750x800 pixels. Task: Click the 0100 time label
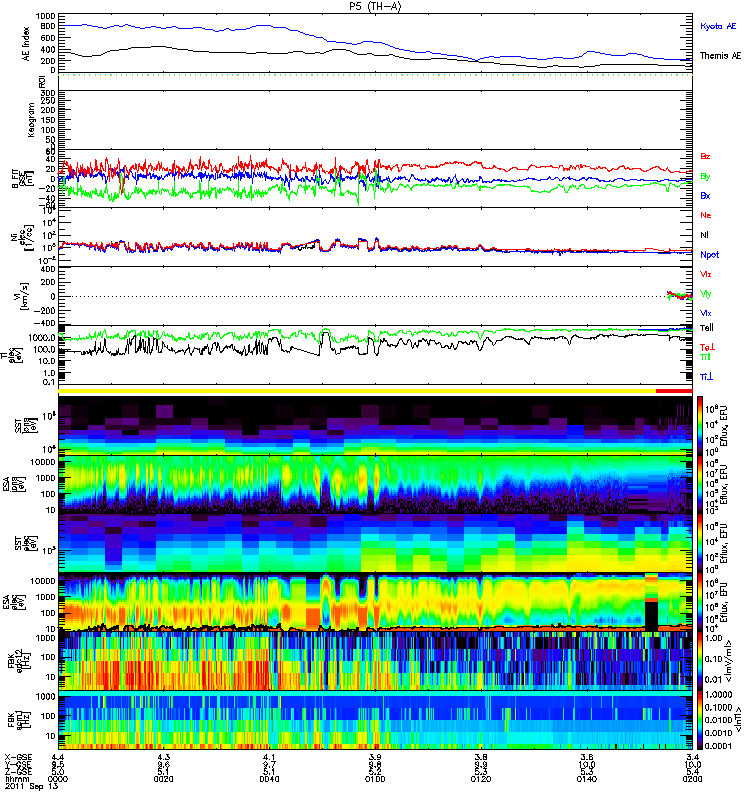pyautogui.click(x=375, y=779)
